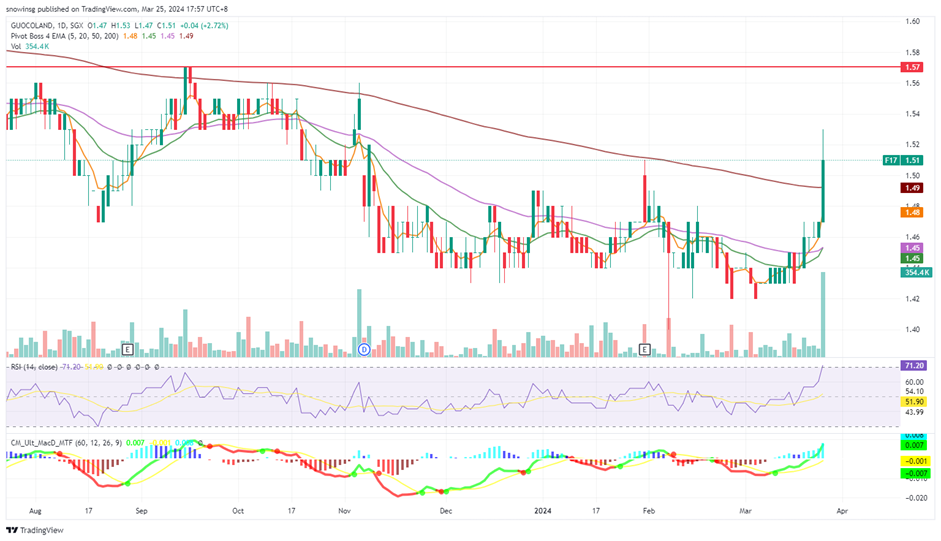Click the 1.56 price axis label
Image resolution: width=941 pixels, height=541 pixels.
pos(912,83)
